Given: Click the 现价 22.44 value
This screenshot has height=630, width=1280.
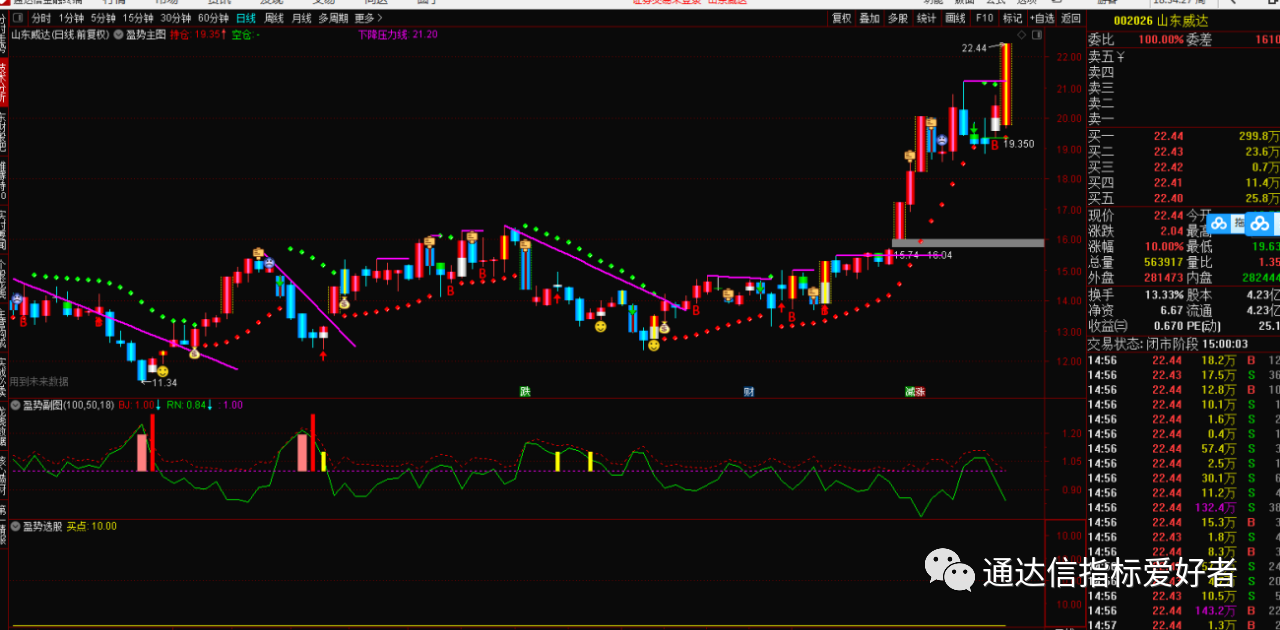Looking at the screenshot, I should click(x=1168, y=215).
